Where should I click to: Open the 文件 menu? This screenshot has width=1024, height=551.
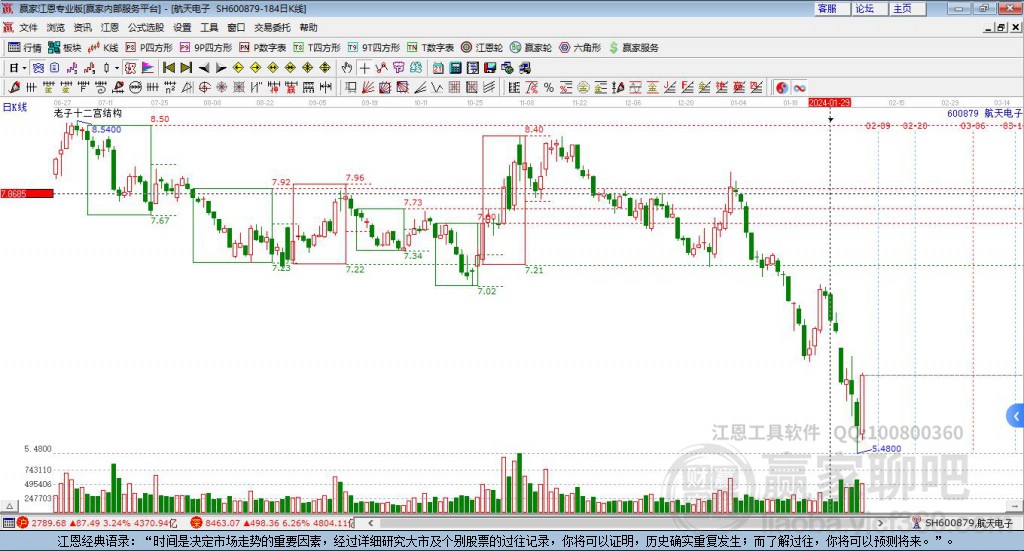(28, 27)
